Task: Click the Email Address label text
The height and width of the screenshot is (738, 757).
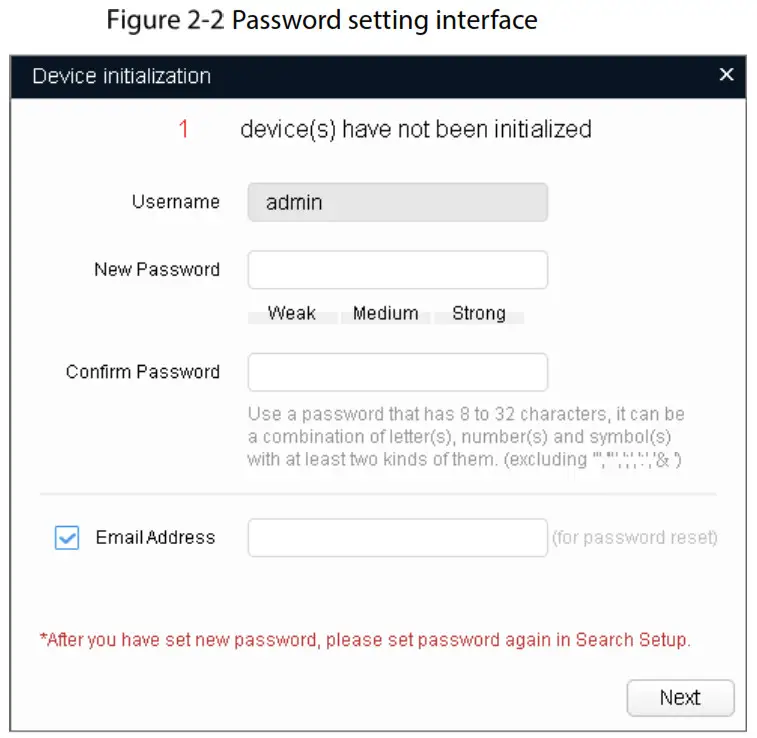Action: coord(155,538)
